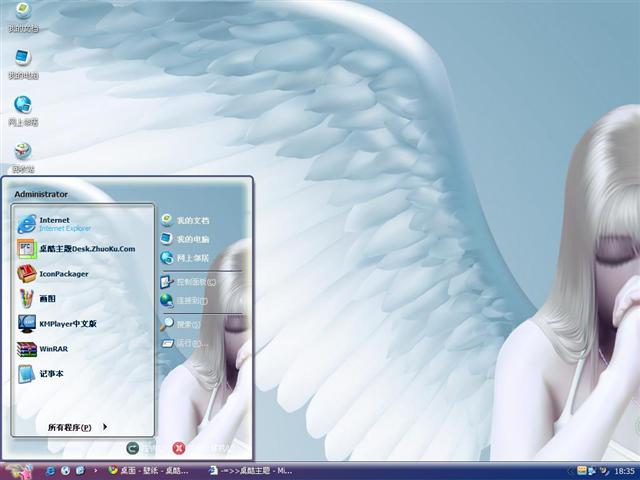Launch 记事本 (Notepad)
640x480 pixels.
51,374
